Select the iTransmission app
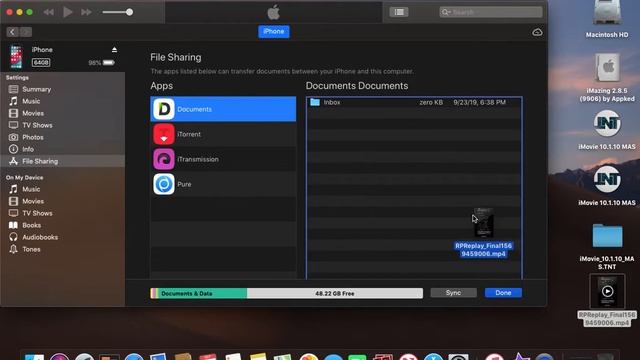The height and width of the screenshot is (360, 640). [223, 159]
